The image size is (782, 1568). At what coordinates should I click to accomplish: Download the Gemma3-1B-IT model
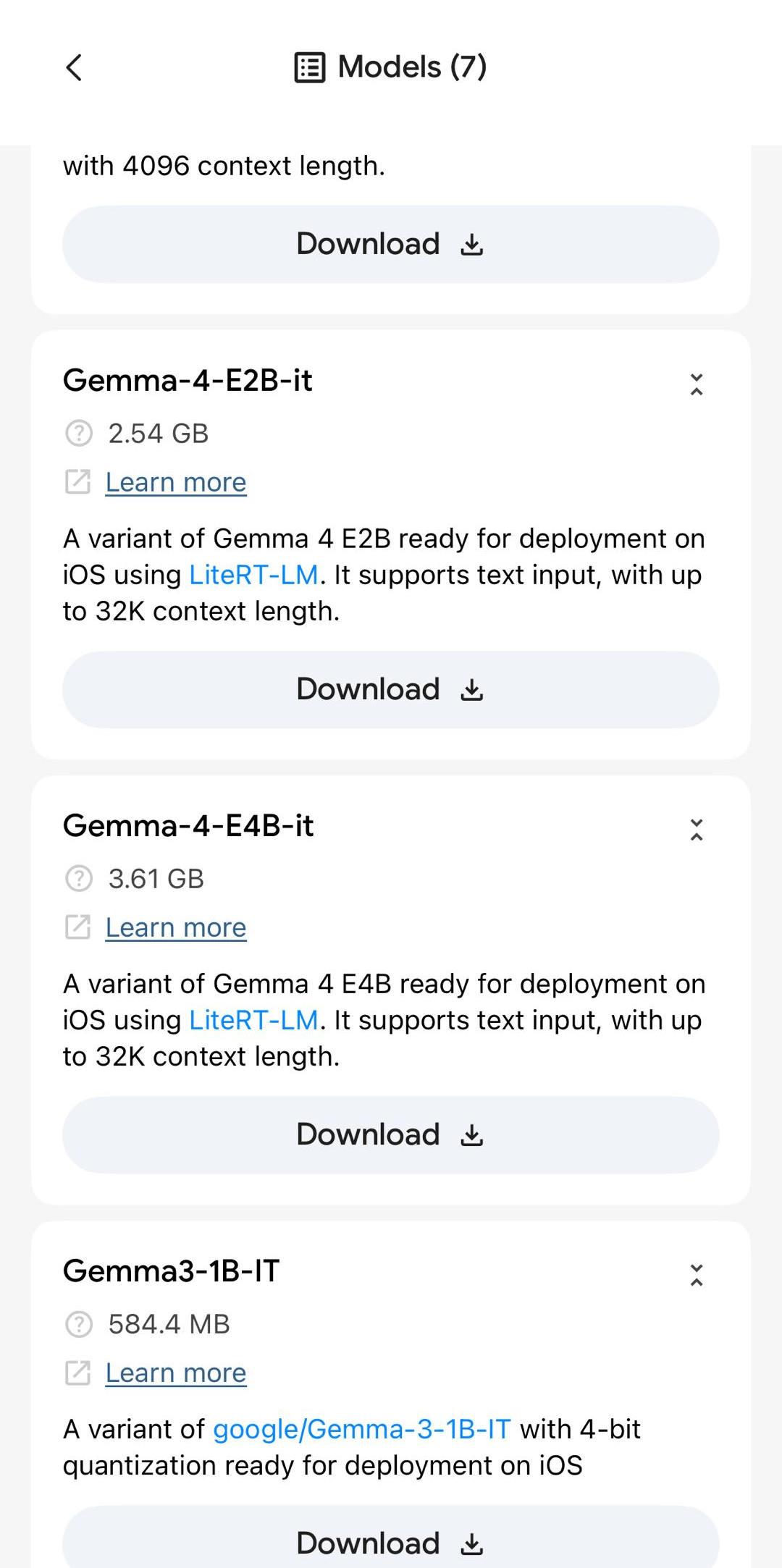[x=391, y=1542]
